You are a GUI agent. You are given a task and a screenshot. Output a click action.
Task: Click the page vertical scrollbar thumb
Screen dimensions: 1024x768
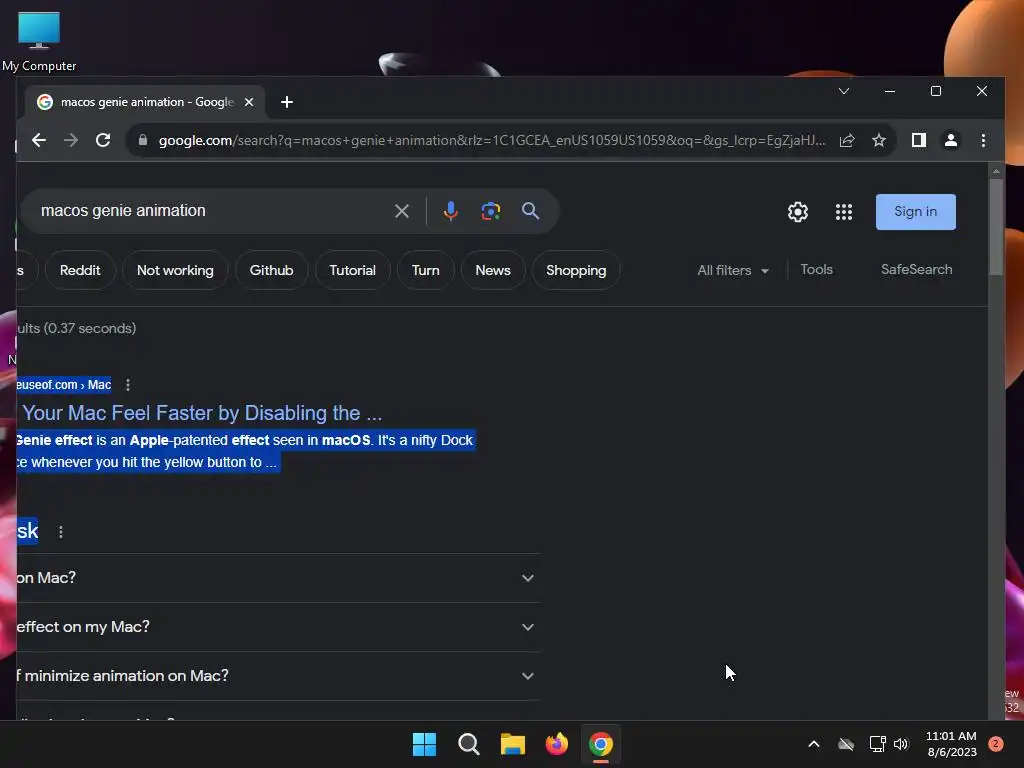coord(996,227)
